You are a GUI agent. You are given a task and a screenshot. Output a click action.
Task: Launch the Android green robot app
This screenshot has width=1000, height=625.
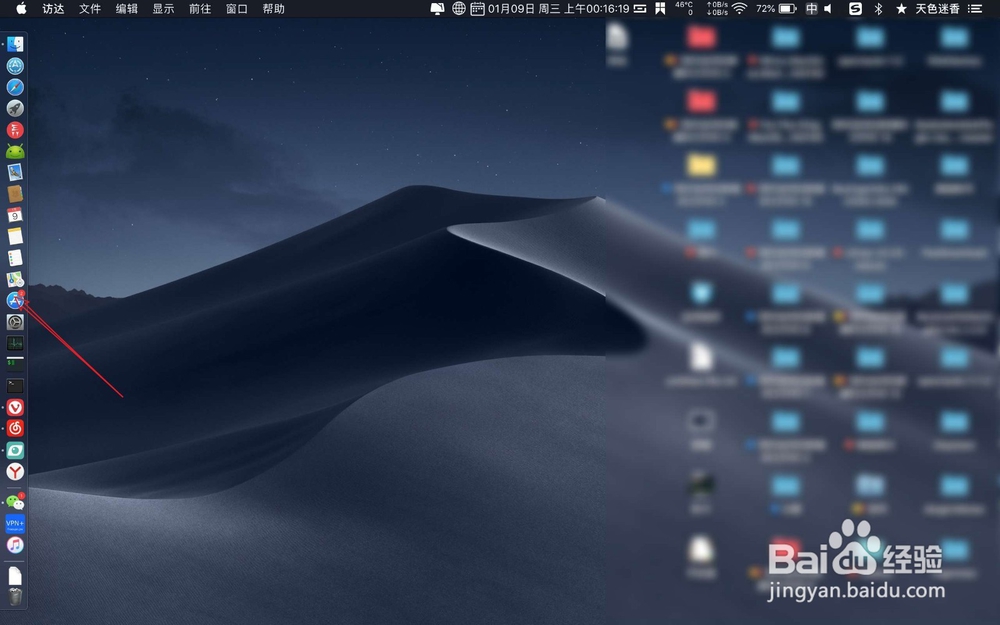point(15,151)
